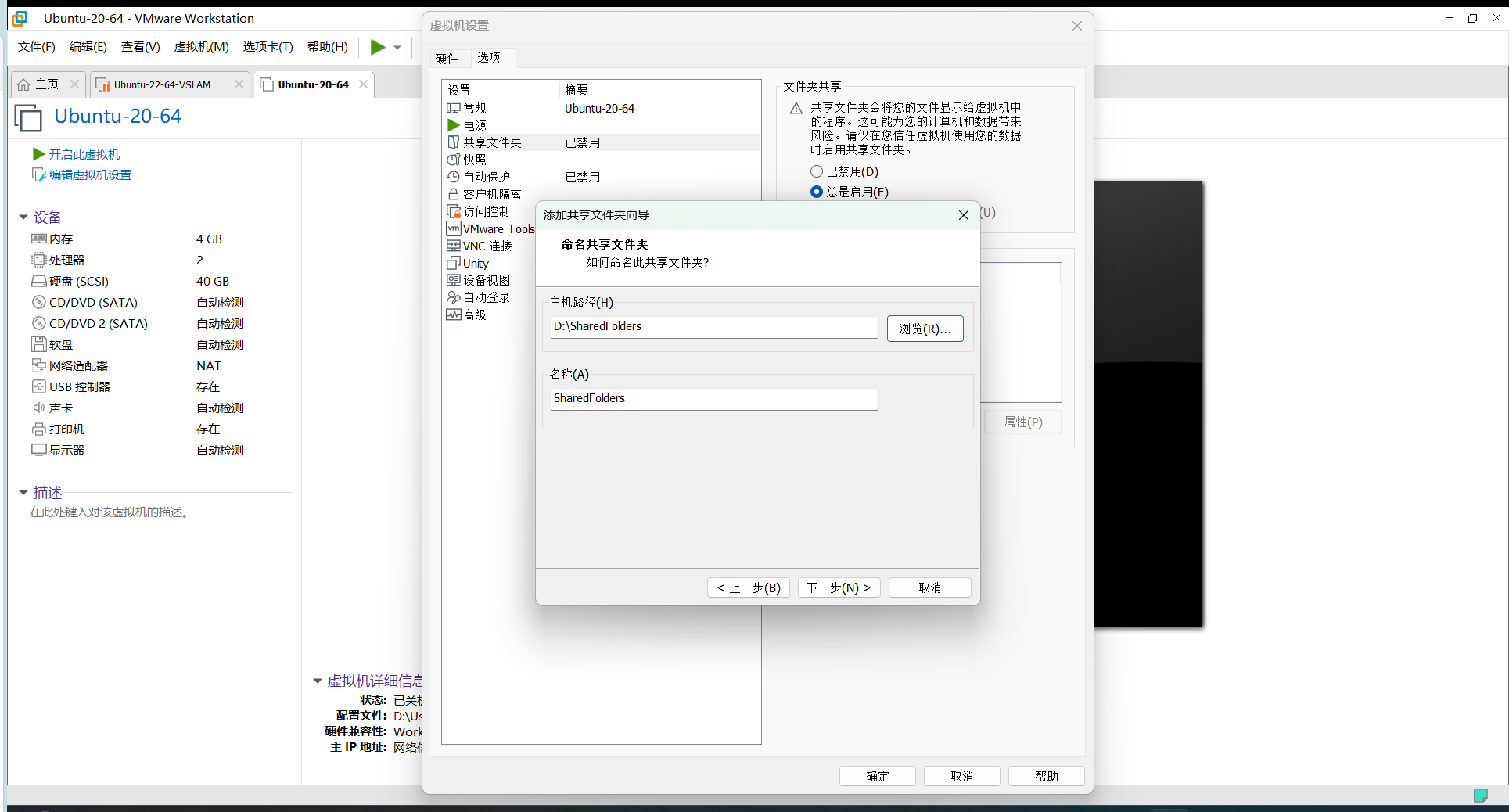Viewport: 1509px width, 812px height.
Task: Close the Ubuntu-20-64 tab
Action: click(x=364, y=84)
